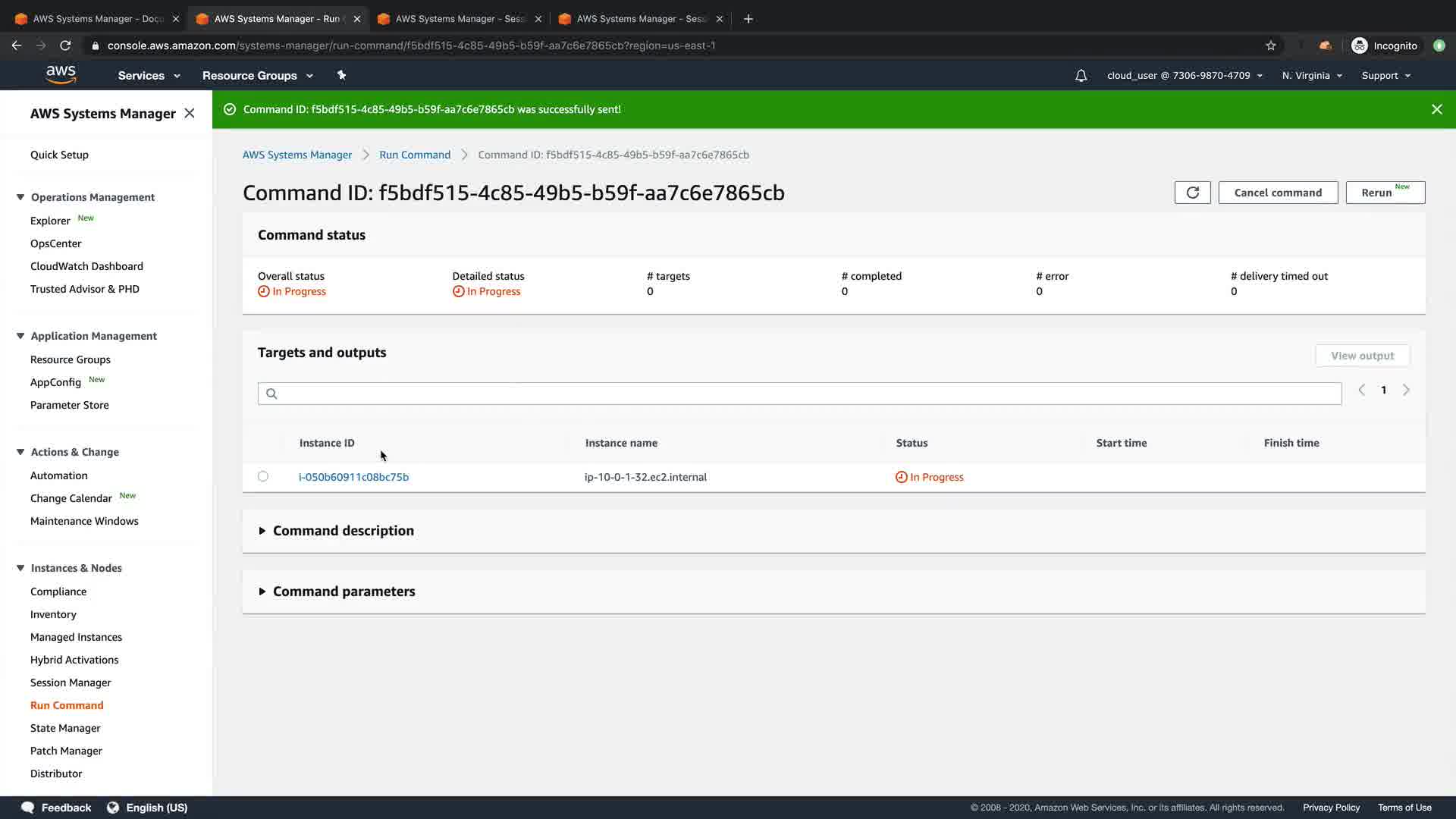Open Session Manager in the sidebar
This screenshot has height=819, width=1456.
71,682
